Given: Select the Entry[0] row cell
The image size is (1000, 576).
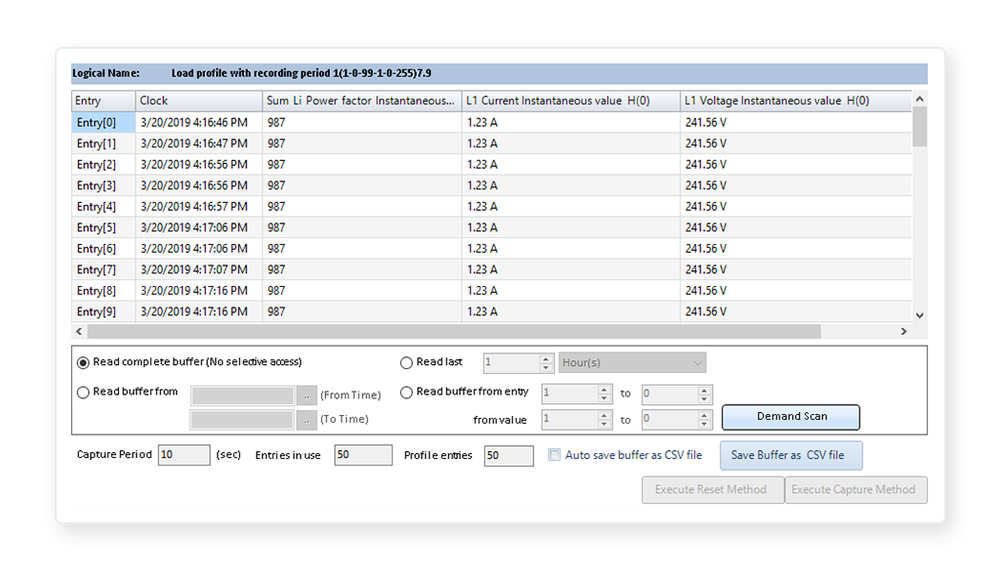Looking at the screenshot, I should pos(102,122).
